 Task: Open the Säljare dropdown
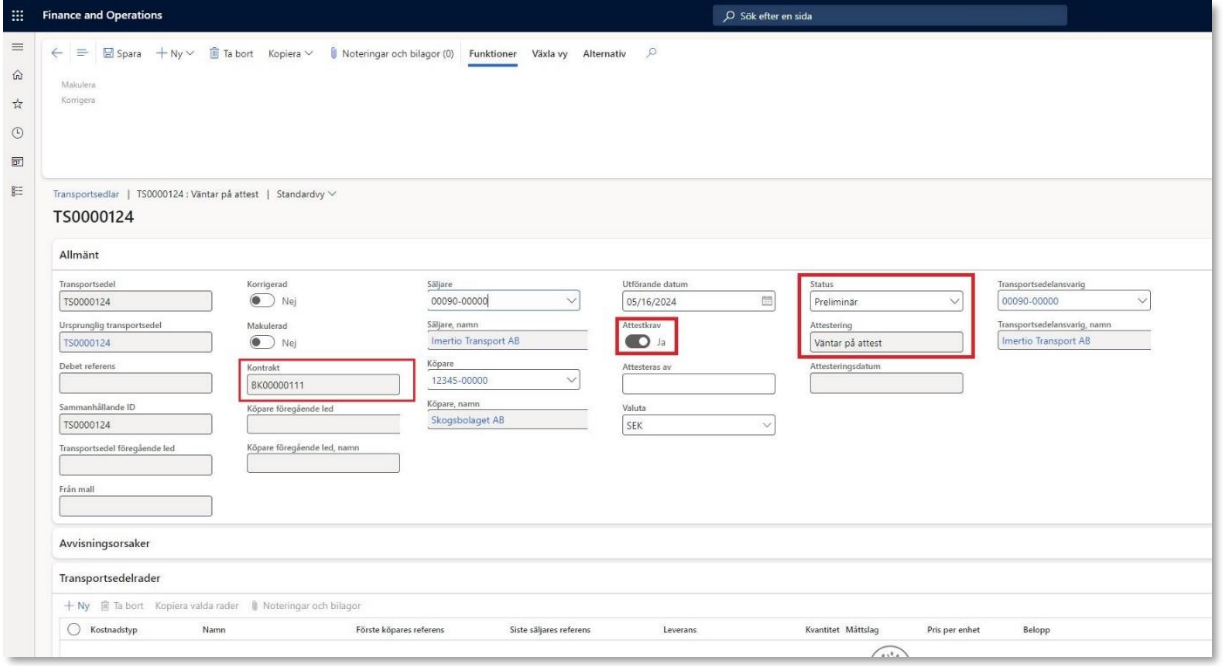click(571, 301)
